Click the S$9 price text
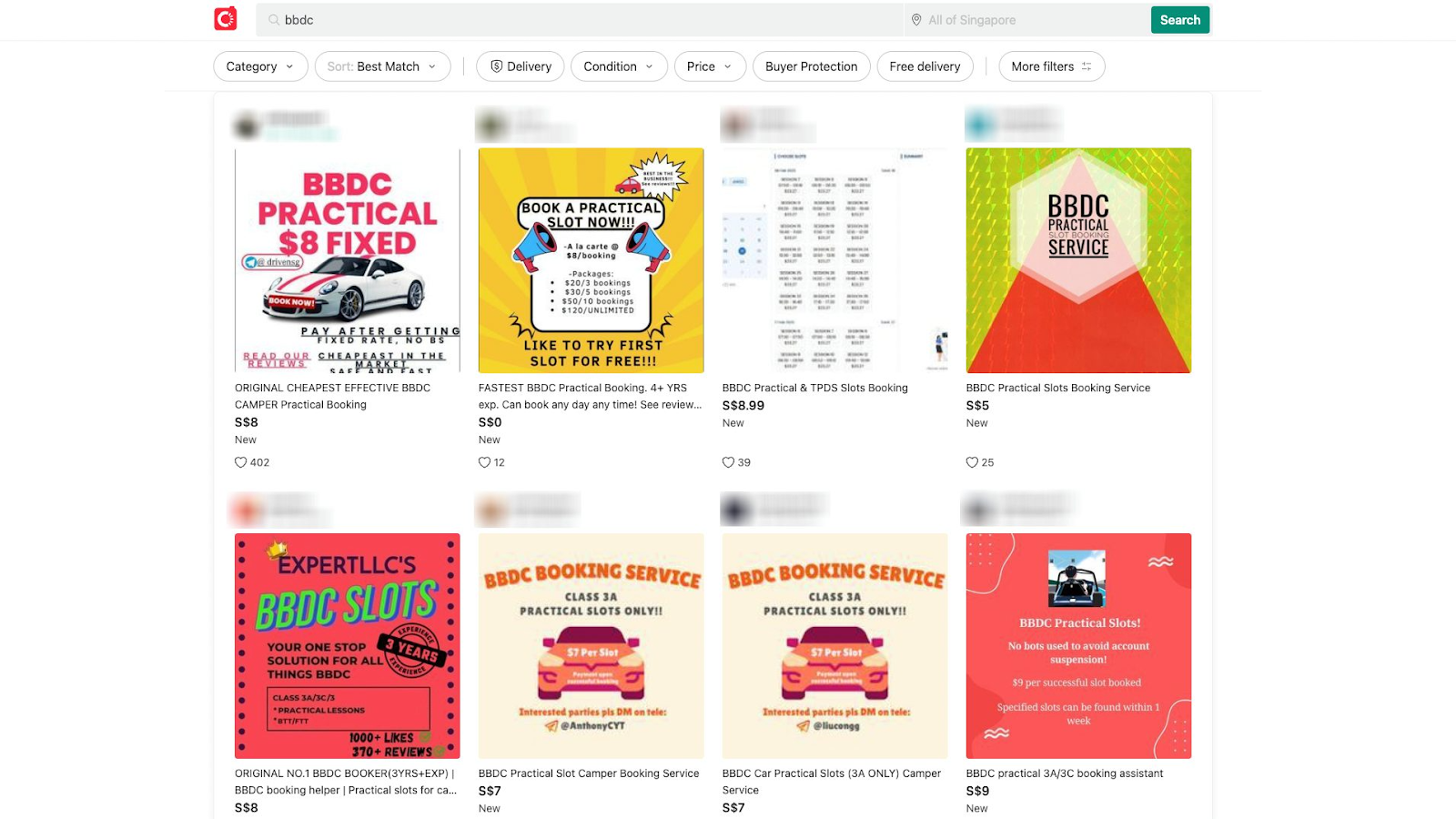Image resolution: width=1456 pixels, height=819 pixels. pyautogui.click(x=977, y=791)
